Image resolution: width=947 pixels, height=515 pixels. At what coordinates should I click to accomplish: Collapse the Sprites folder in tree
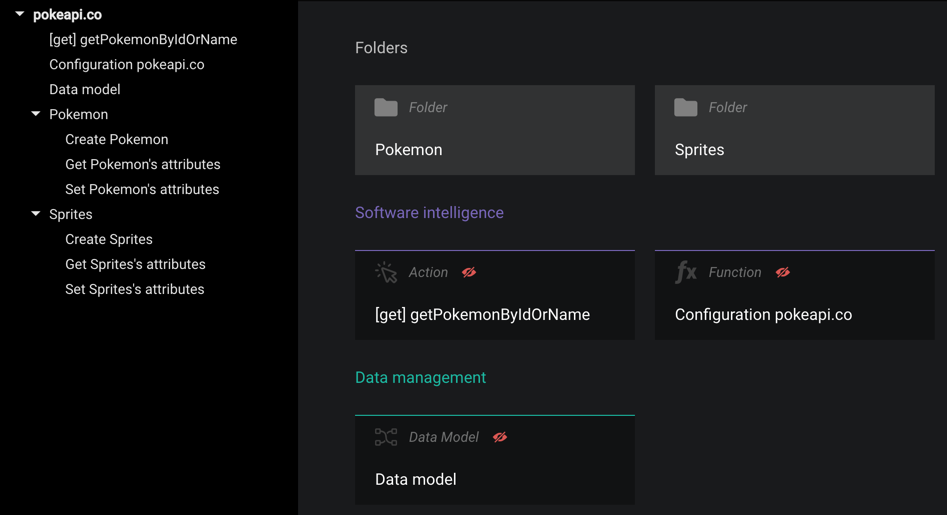click(36, 214)
